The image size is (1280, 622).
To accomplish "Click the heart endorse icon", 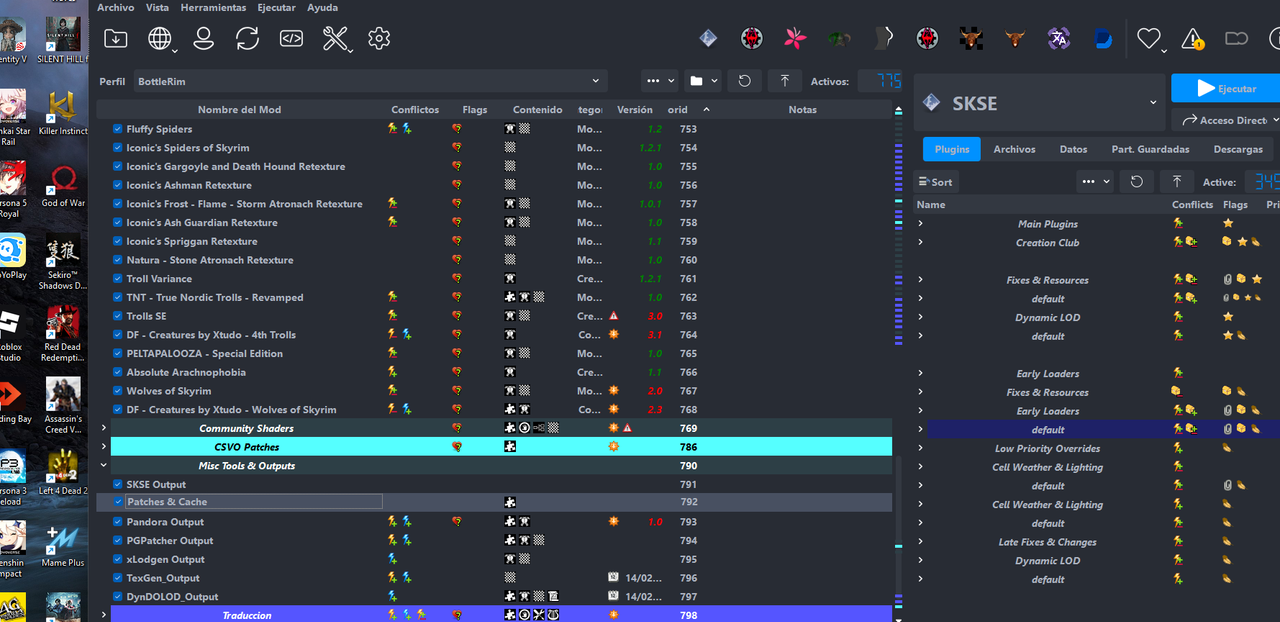I will (1148, 39).
